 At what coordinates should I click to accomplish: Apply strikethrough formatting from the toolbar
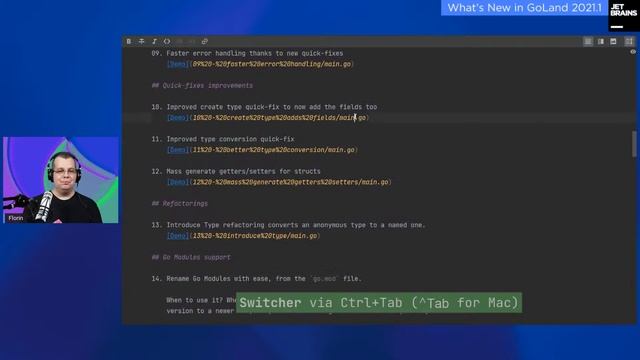point(141,41)
